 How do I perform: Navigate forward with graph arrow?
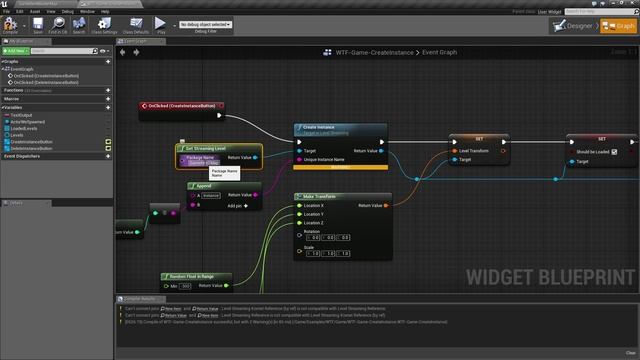[x=136, y=52]
